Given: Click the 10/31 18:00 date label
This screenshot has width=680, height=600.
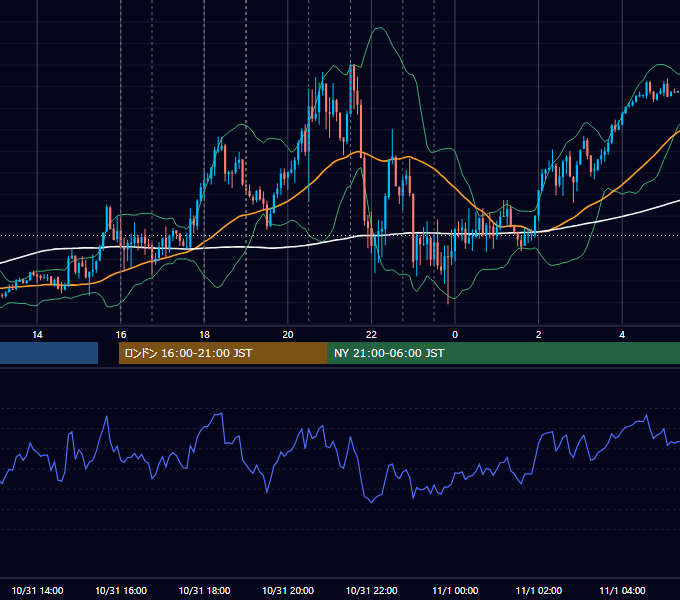Looking at the screenshot, I should point(204,590).
